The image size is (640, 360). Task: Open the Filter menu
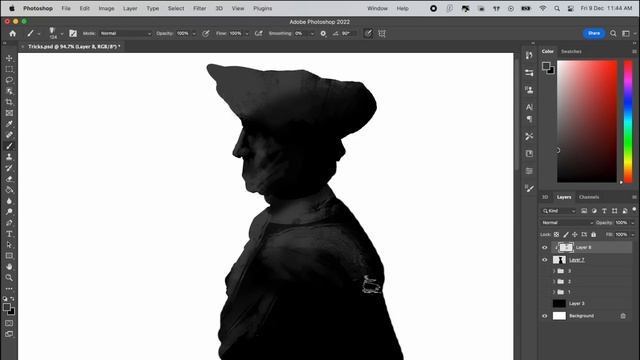[200, 8]
